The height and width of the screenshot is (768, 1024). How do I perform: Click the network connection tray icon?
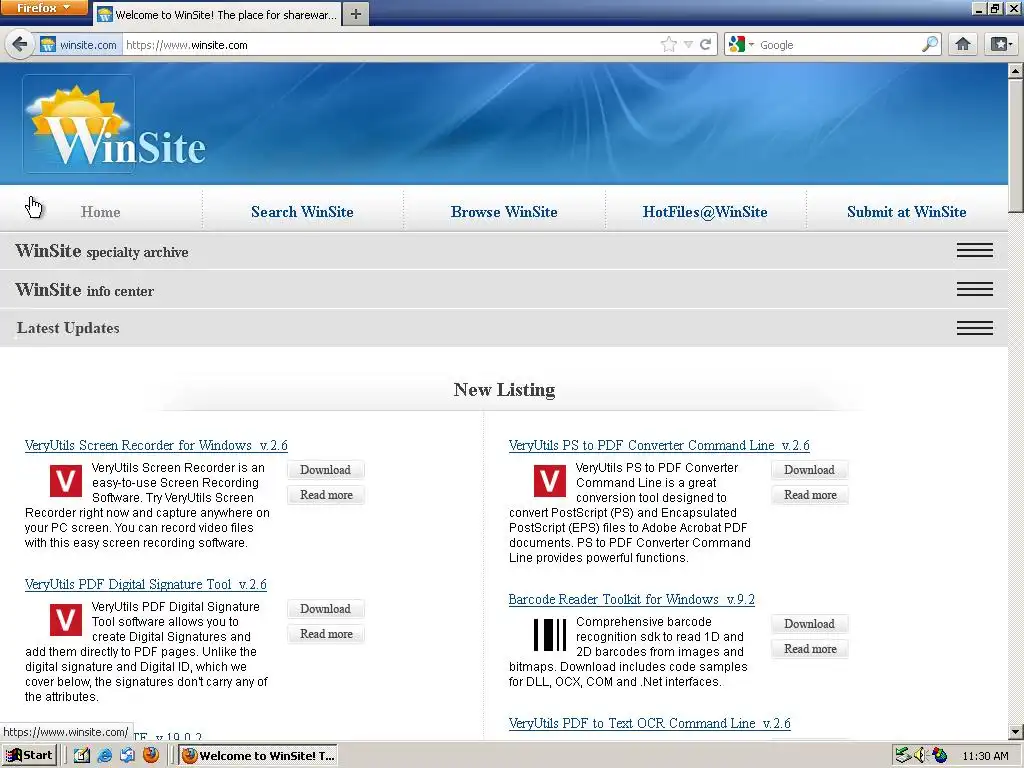coord(903,756)
